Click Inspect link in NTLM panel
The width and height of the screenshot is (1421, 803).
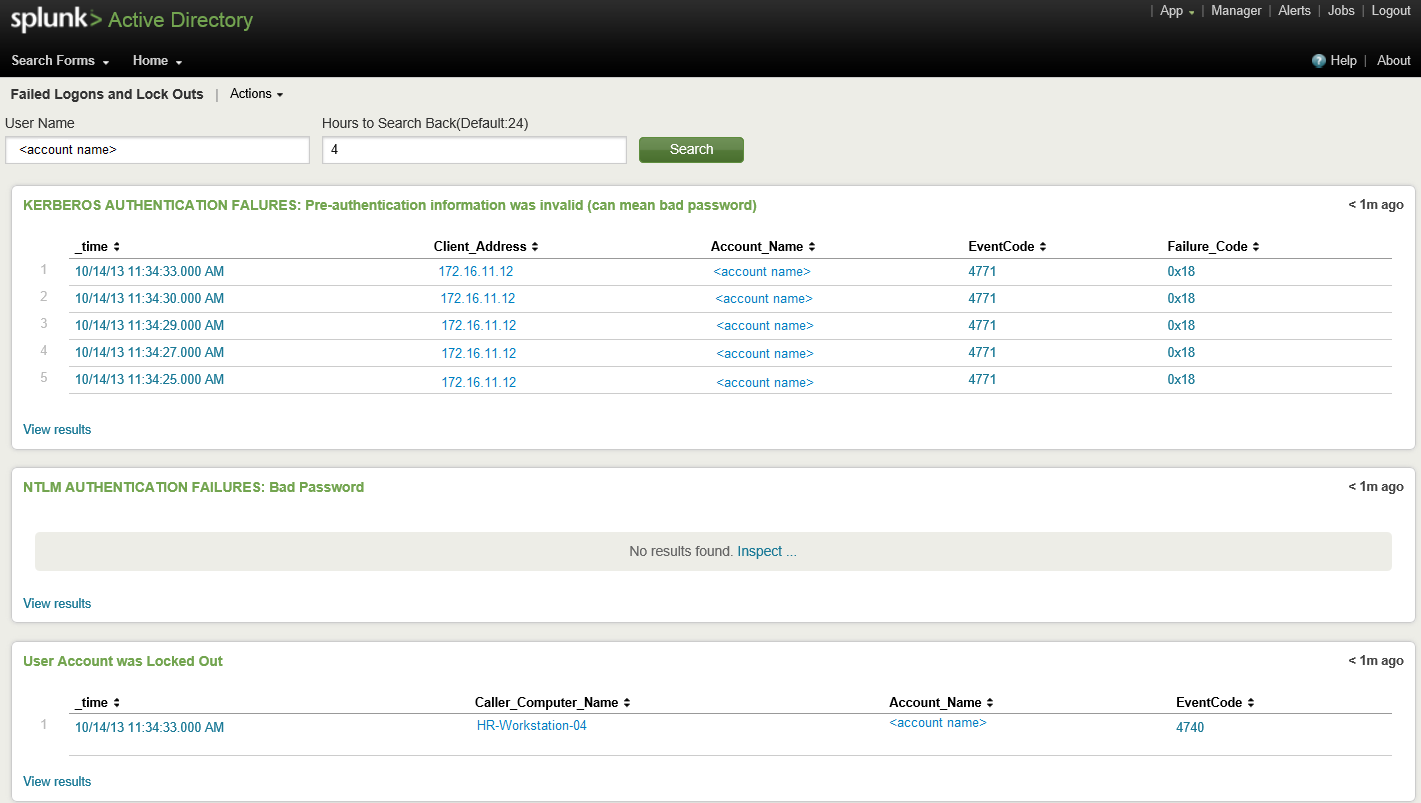pyautogui.click(x=759, y=551)
